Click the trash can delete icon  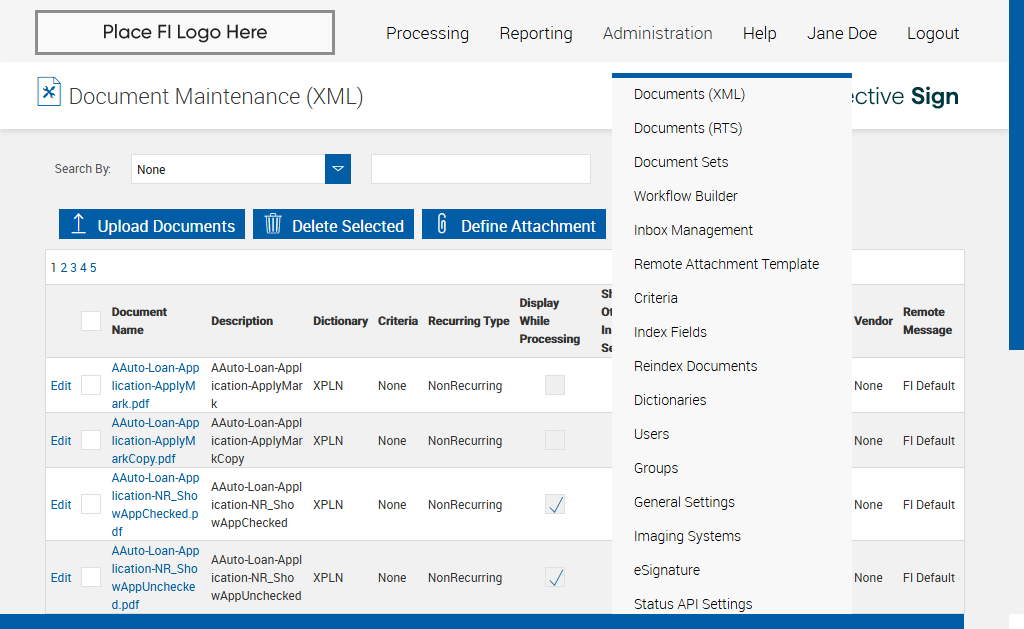[x=273, y=225]
